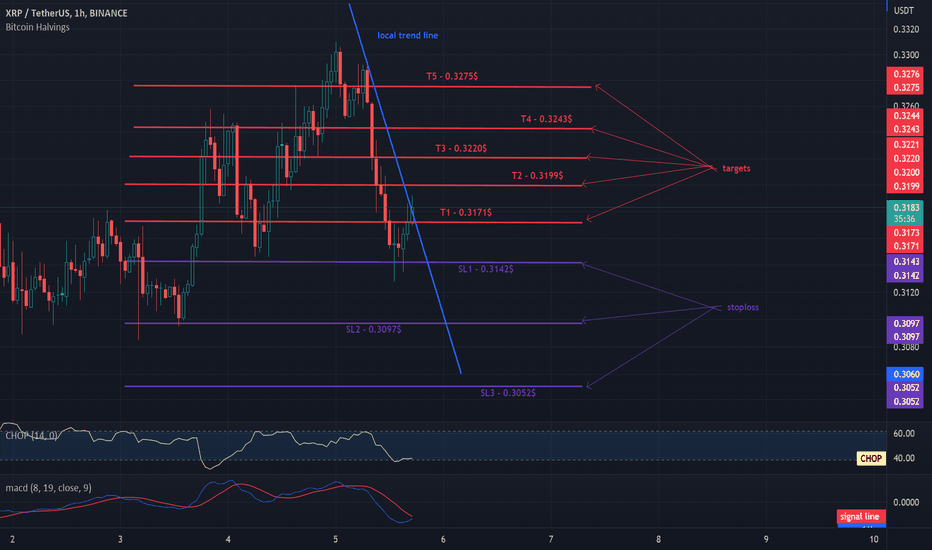The height and width of the screenshot is (550, 932).
Task: Select the blue 0.3060 price tag
Action: point(905,374)
